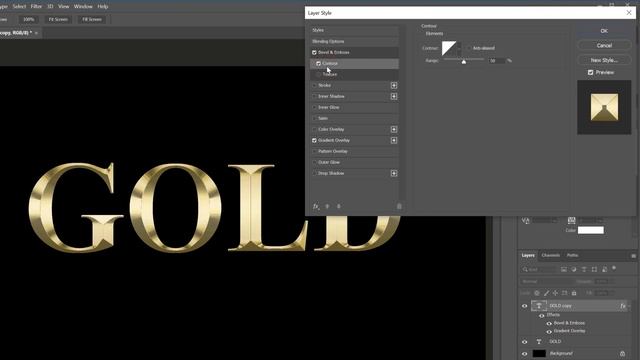
Task: Enable the Anti-aliased checkbox
Action: click(x=469, y=48)
